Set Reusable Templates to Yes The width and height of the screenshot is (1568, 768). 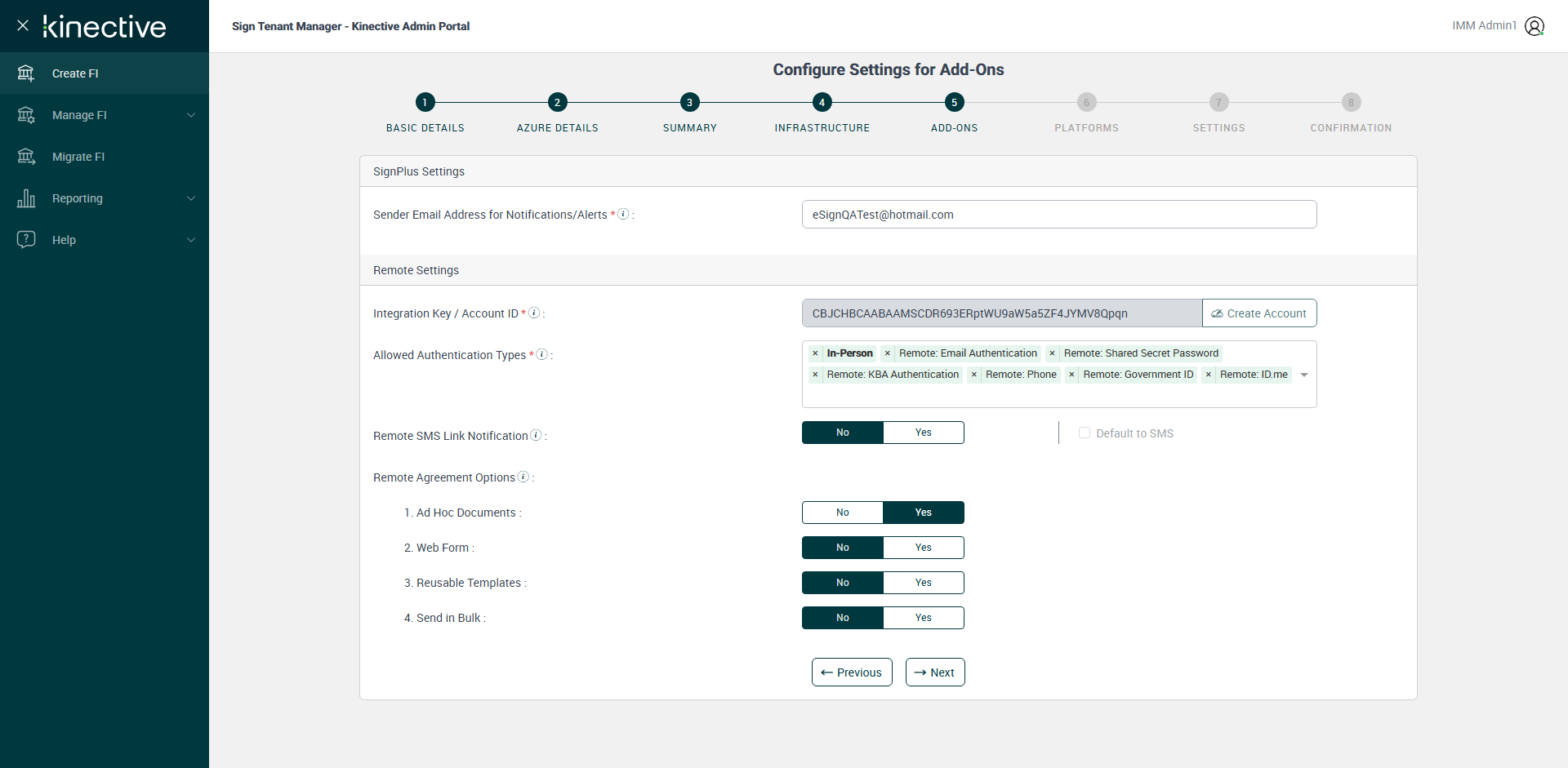point(924,583)
